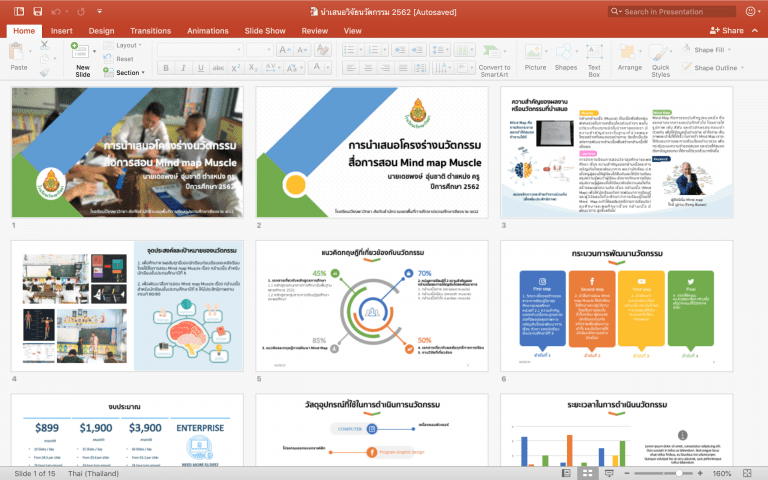Click the Share button
The height and width of the screenshot is (480, 768).
coord(726,30)
